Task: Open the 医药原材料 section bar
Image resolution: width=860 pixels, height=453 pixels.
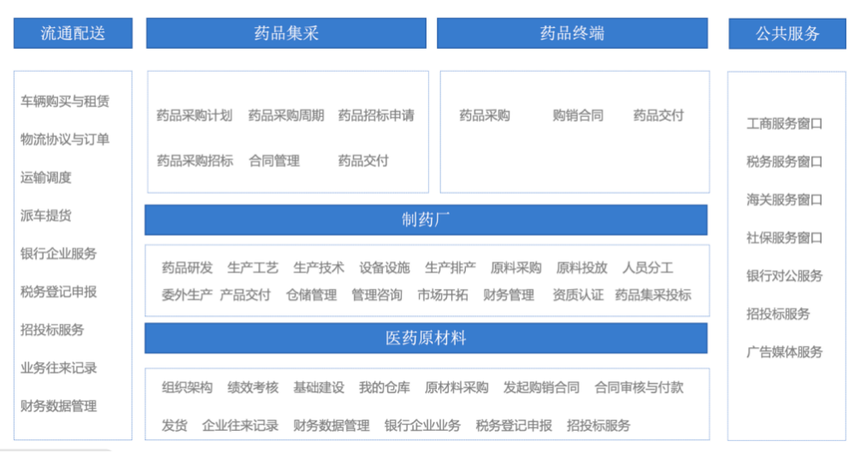Action: pyautogui.click(x=426, y=338)
